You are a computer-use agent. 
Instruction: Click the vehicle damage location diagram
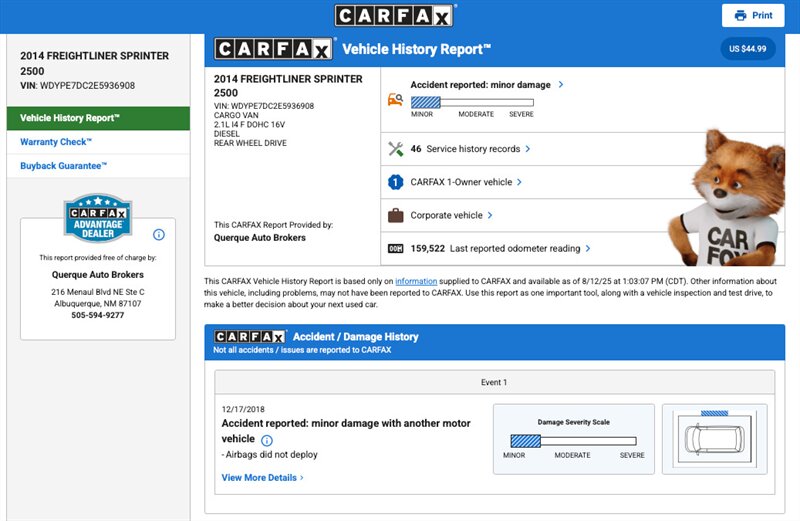715,439
